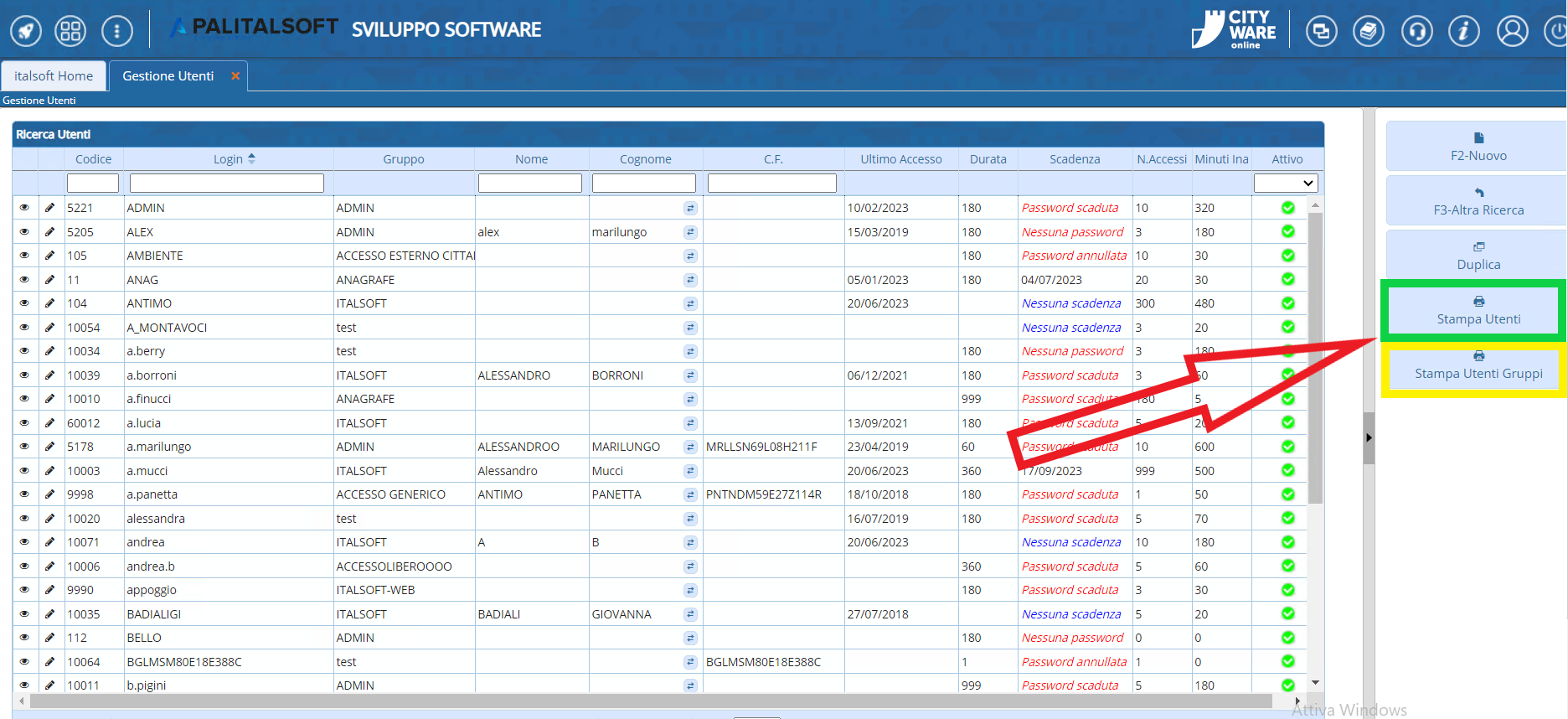Screen dimensions: 1568x719
Task: Open the Attivo filter dropdown
Action: tap(1286, 184)
